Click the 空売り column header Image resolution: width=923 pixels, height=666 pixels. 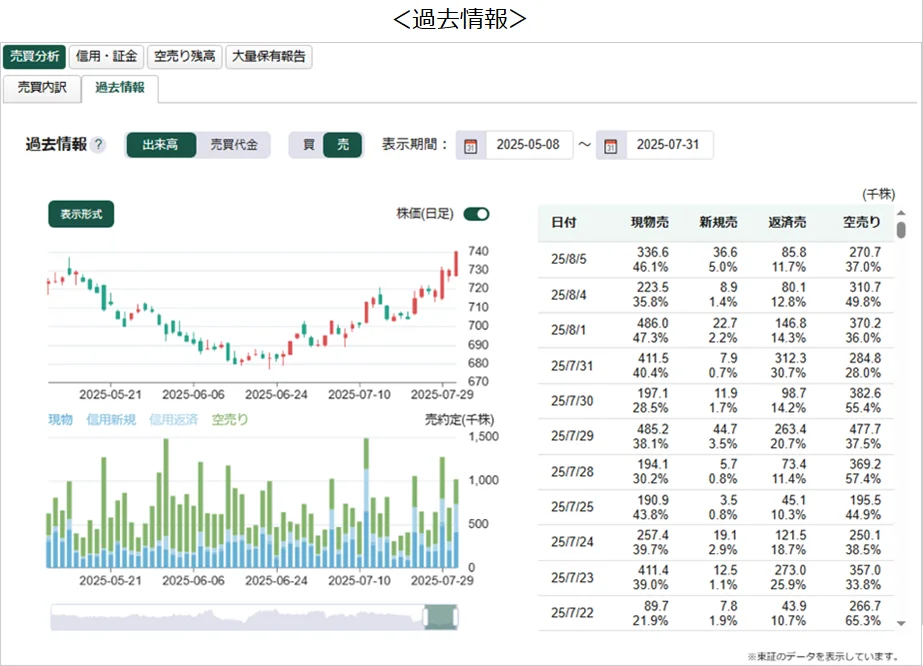862,223
